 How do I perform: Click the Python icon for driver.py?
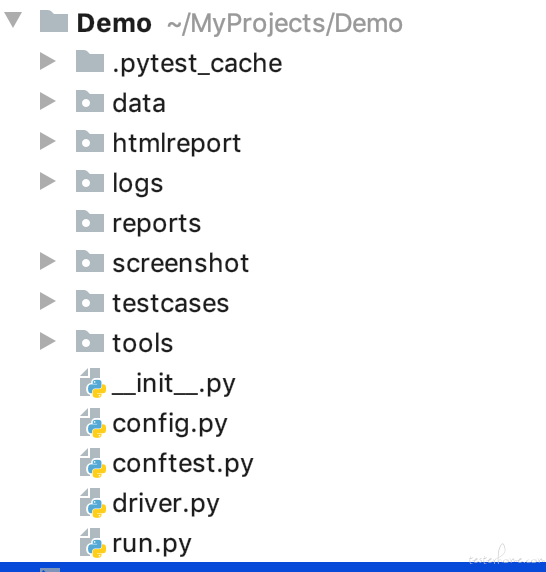click(93, 503)
